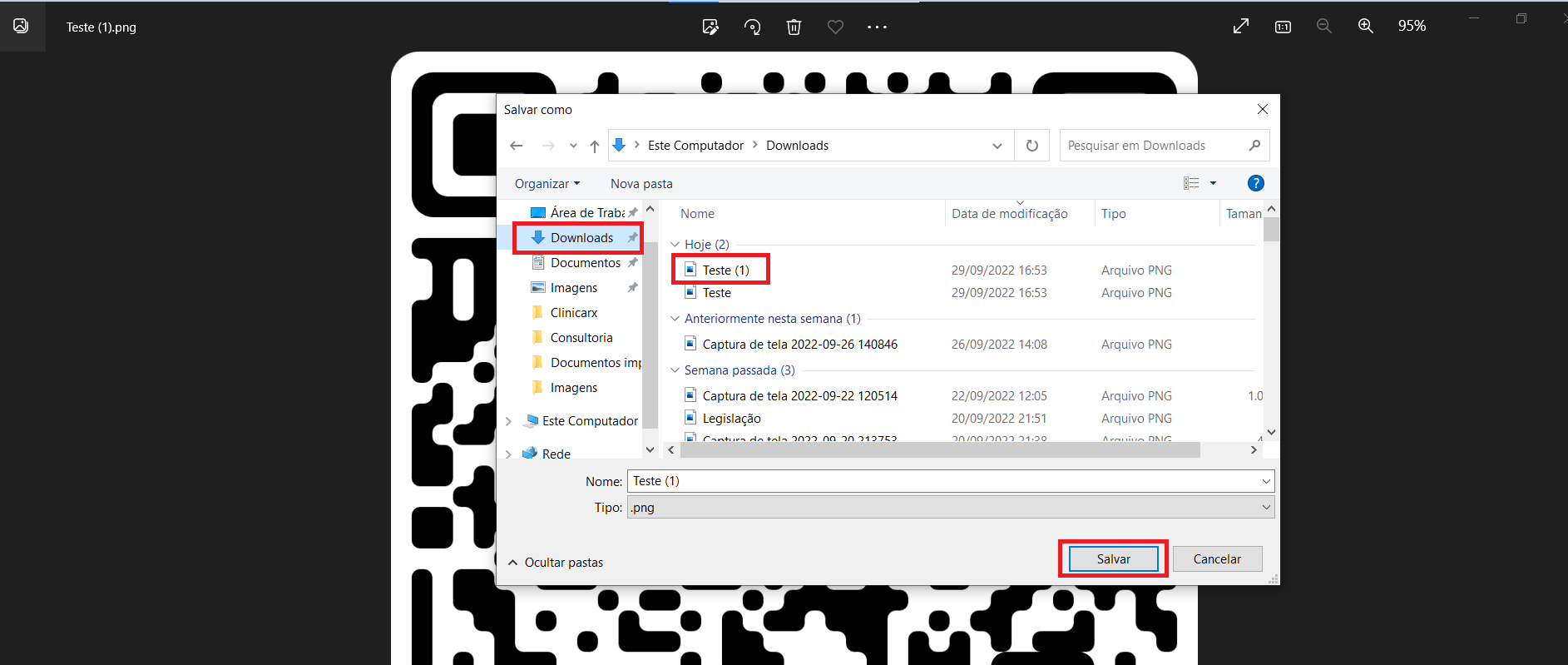Collapse the Hoje (2) file group
This screenshot has height=665, width=1568.
(x=675, y=245)
